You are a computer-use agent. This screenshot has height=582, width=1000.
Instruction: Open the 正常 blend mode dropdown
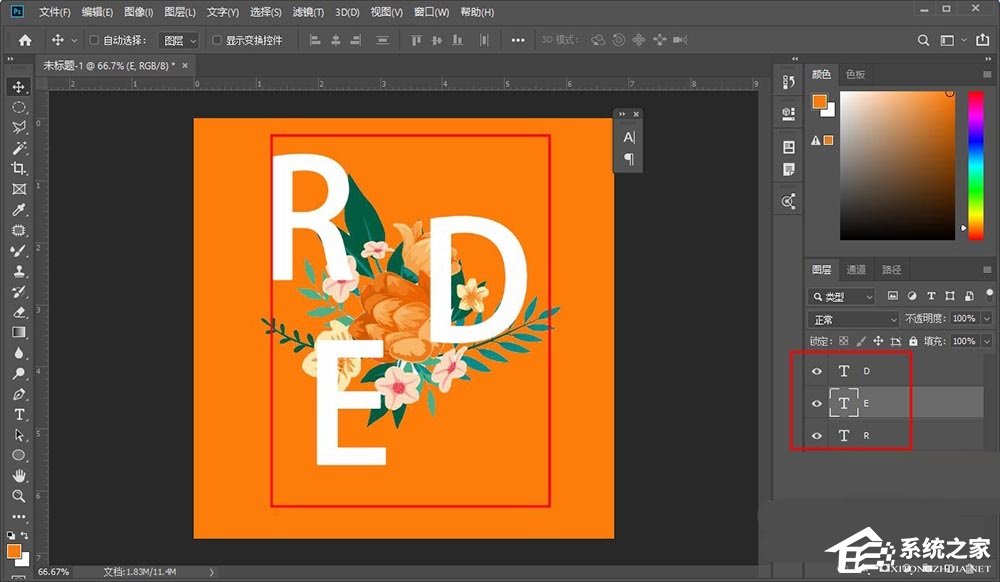coord(852,318)
